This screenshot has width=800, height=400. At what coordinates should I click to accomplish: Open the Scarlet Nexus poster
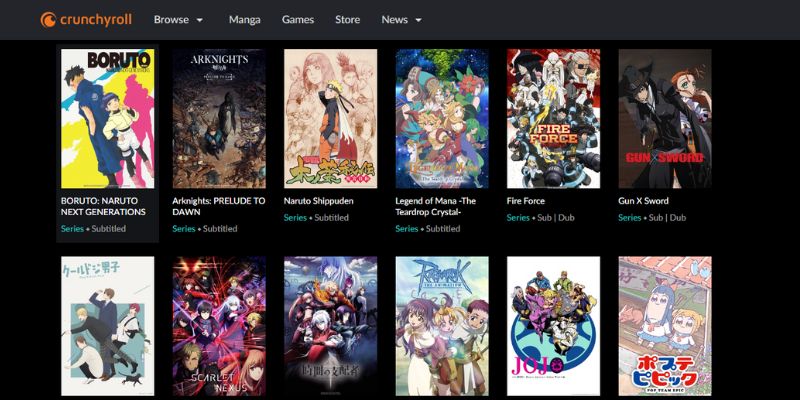click(x=219, y=327)
